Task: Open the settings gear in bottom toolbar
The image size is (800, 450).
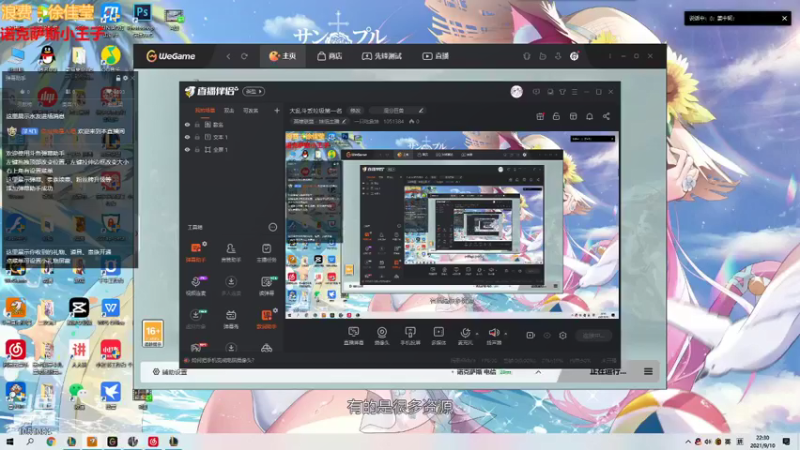Action: coord(563,335)
